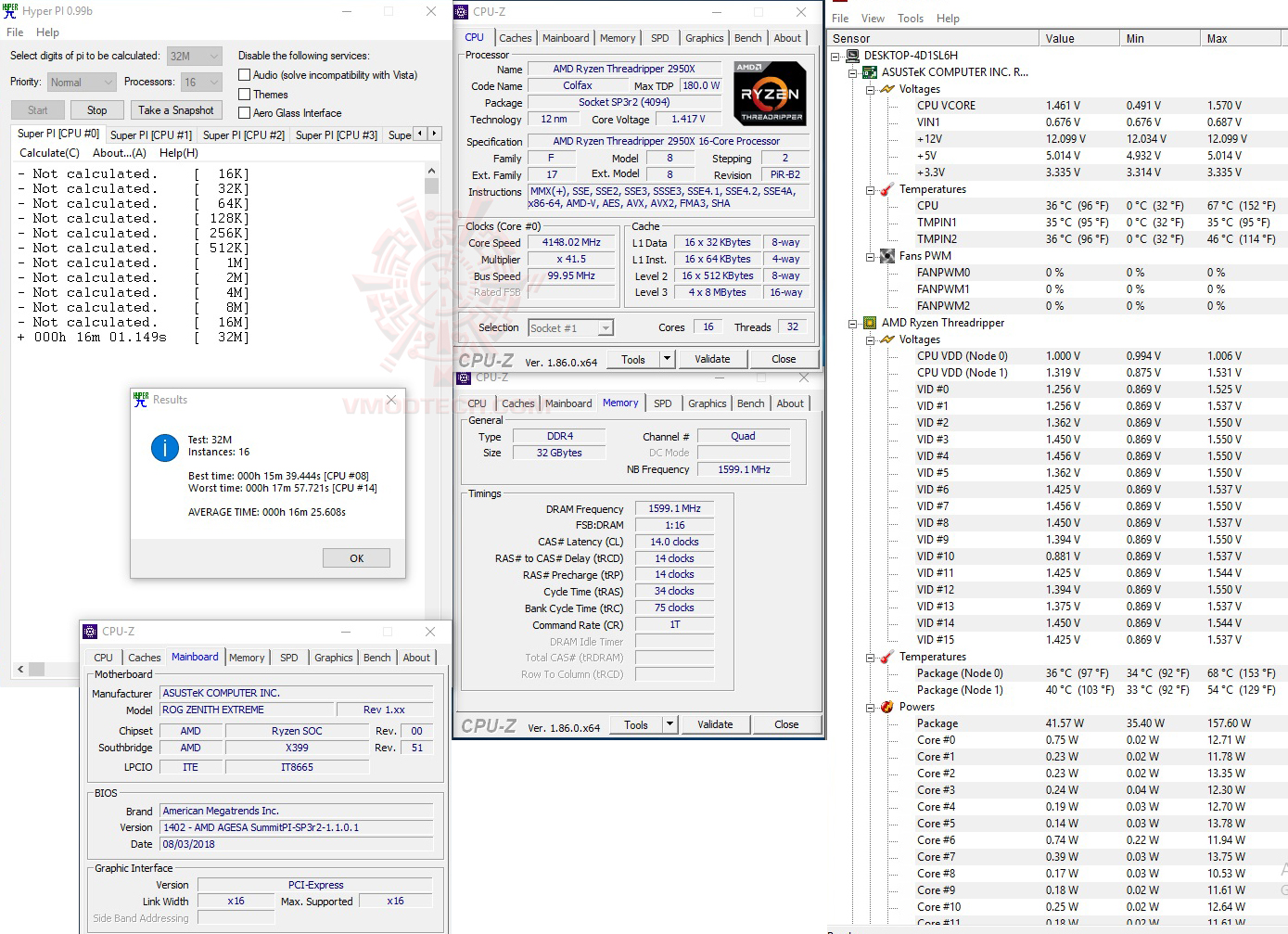Image resolution: width=1288 pixels, height=934 pixels.
Task: Switch to Super PI [CPU #2] tab
Action: (x=244, y=135)
